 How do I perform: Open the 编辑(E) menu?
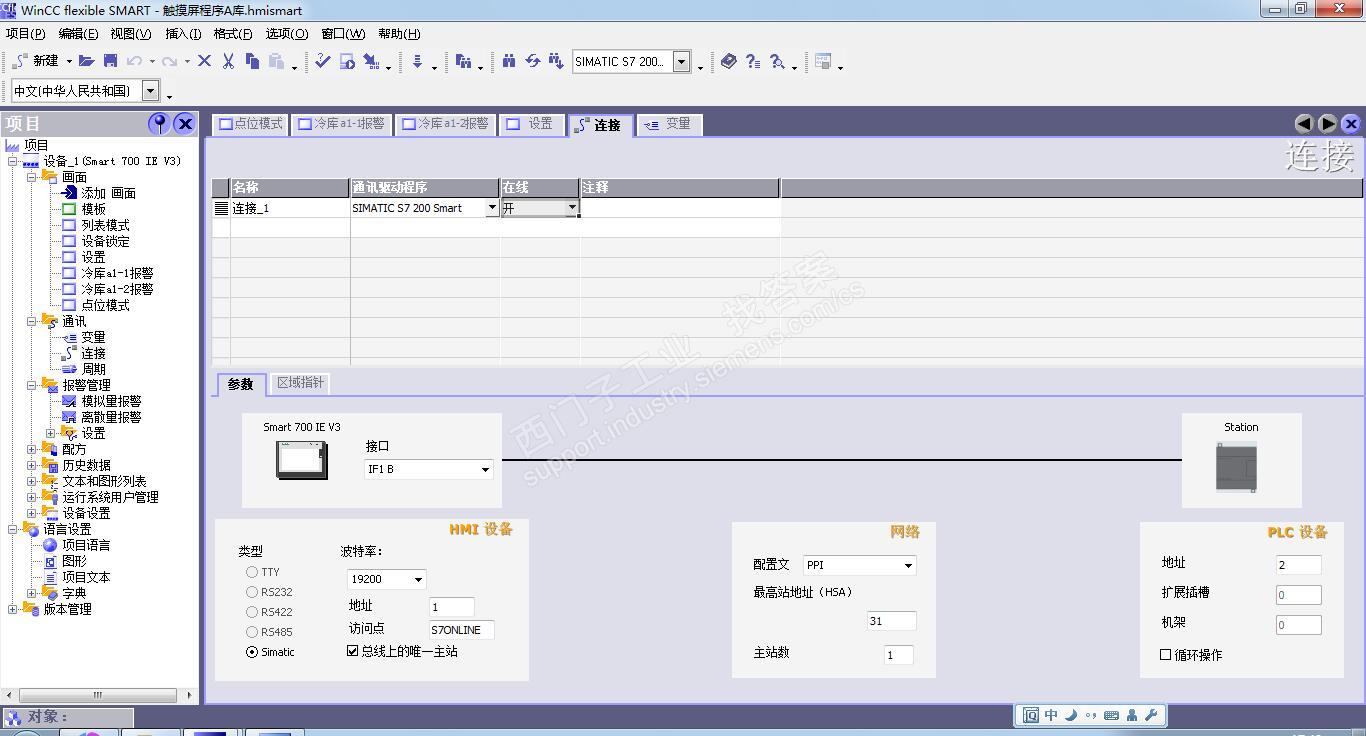point(78,34)
